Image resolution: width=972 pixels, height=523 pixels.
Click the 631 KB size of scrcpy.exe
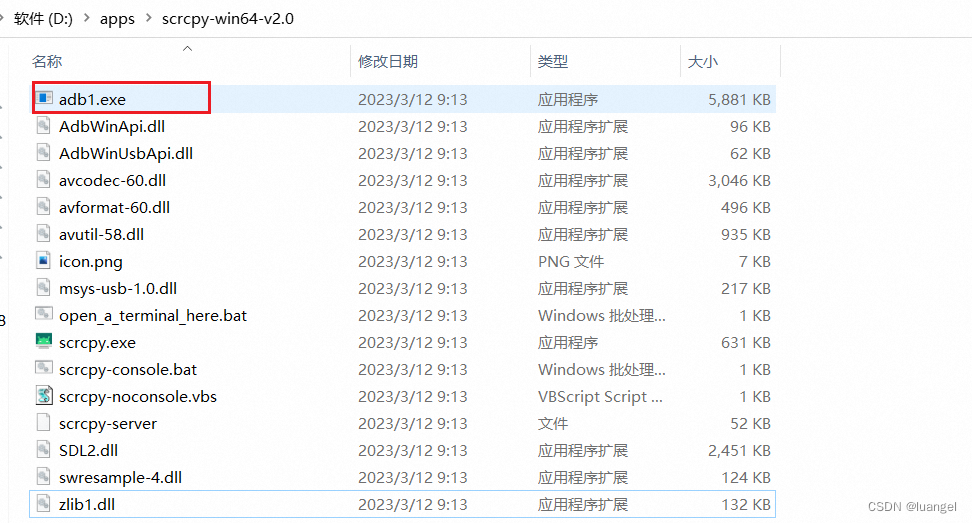(746, 343)
